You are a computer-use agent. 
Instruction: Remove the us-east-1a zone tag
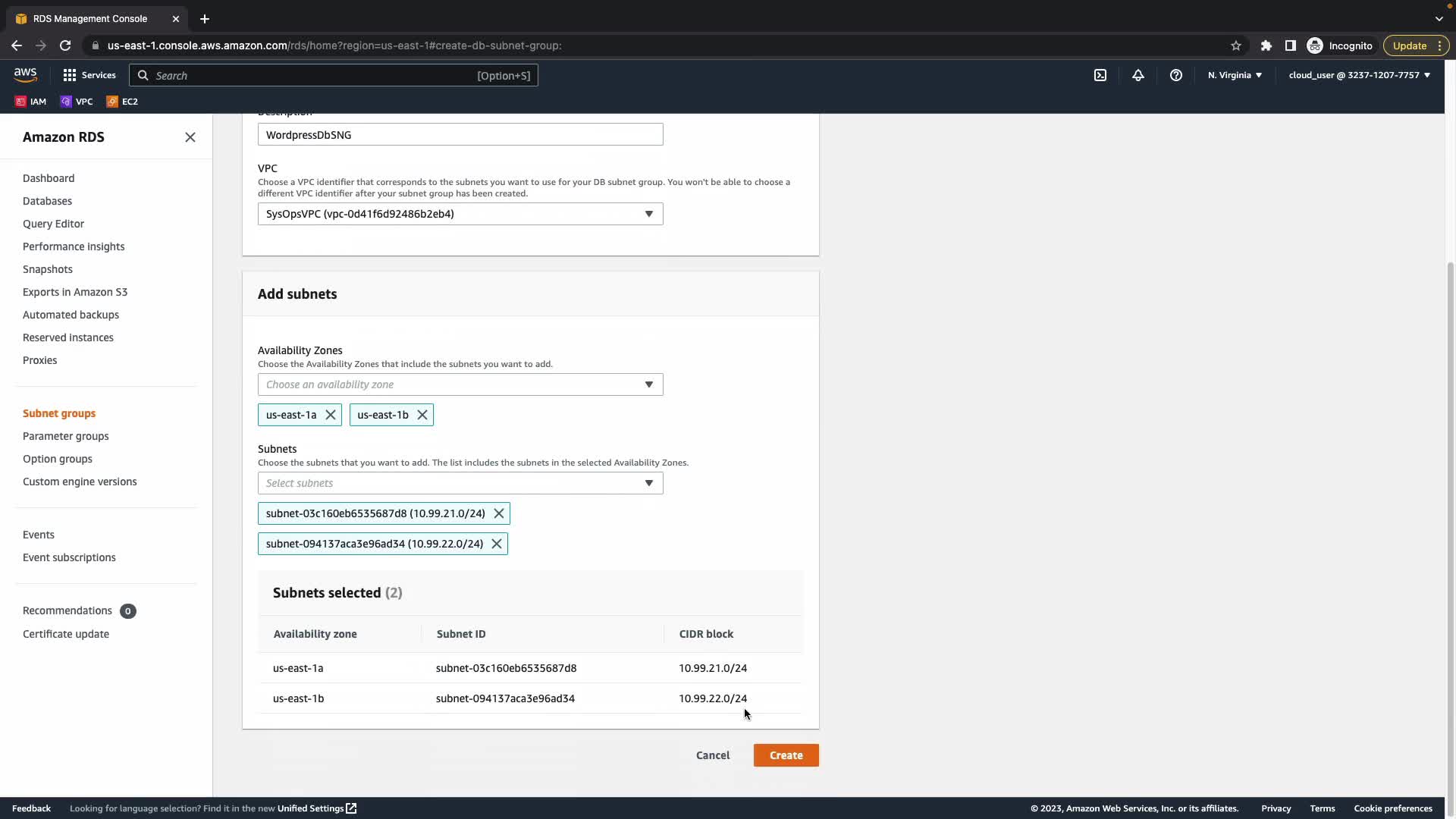[331, 415]
